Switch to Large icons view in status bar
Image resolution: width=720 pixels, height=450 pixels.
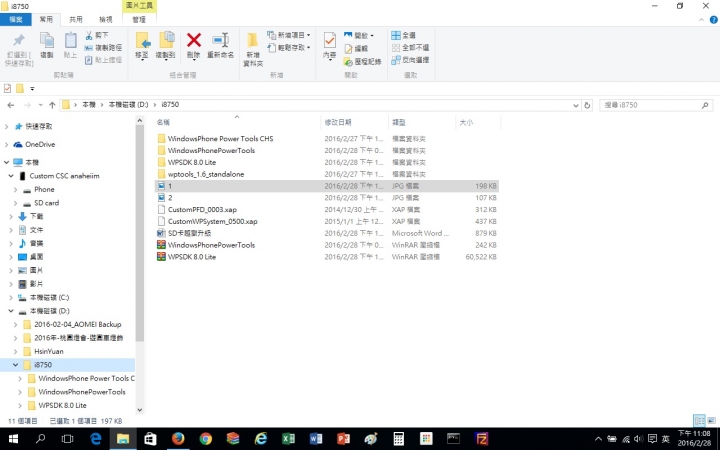(x=712, y=420)
